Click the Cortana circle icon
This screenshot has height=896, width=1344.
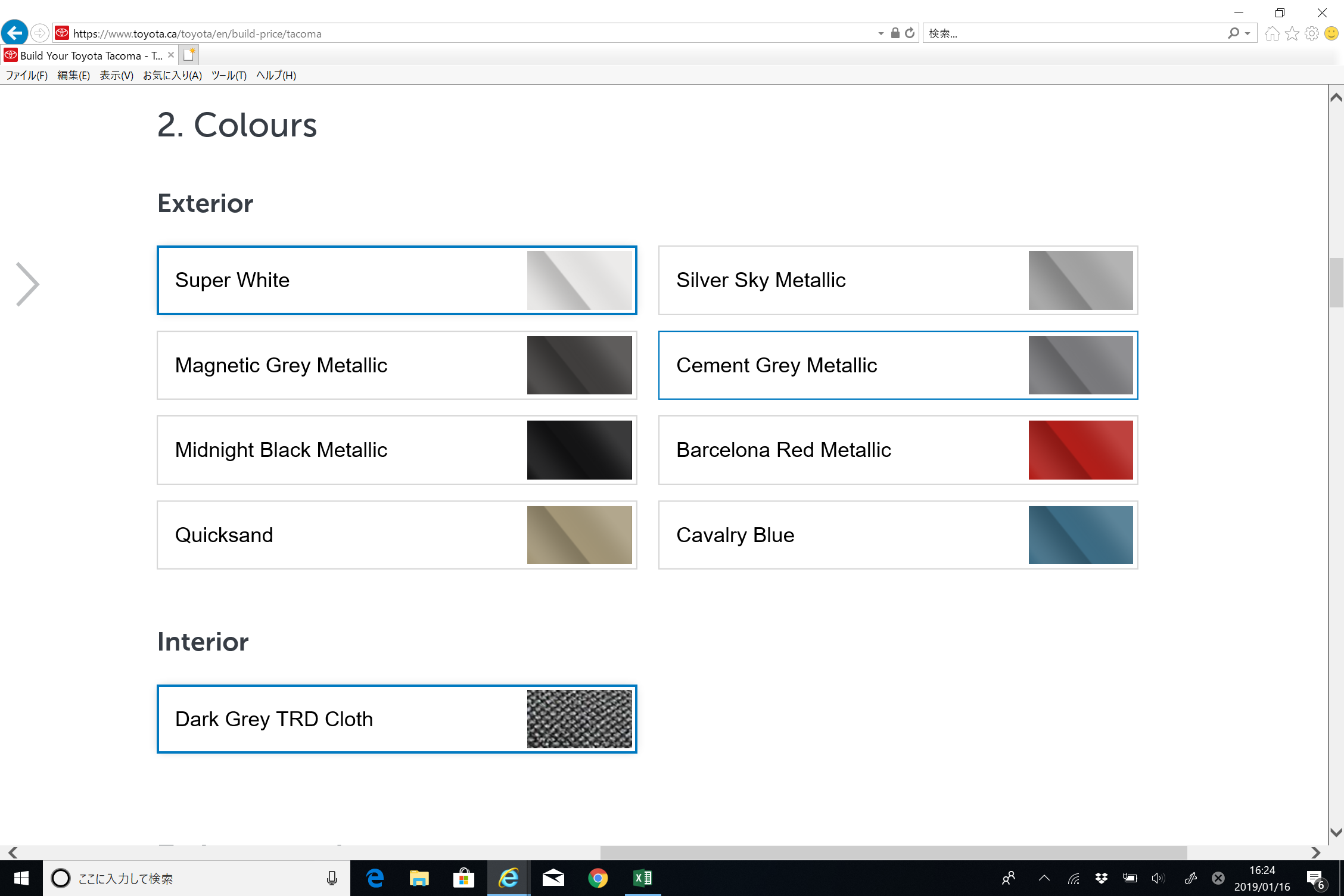61,878
